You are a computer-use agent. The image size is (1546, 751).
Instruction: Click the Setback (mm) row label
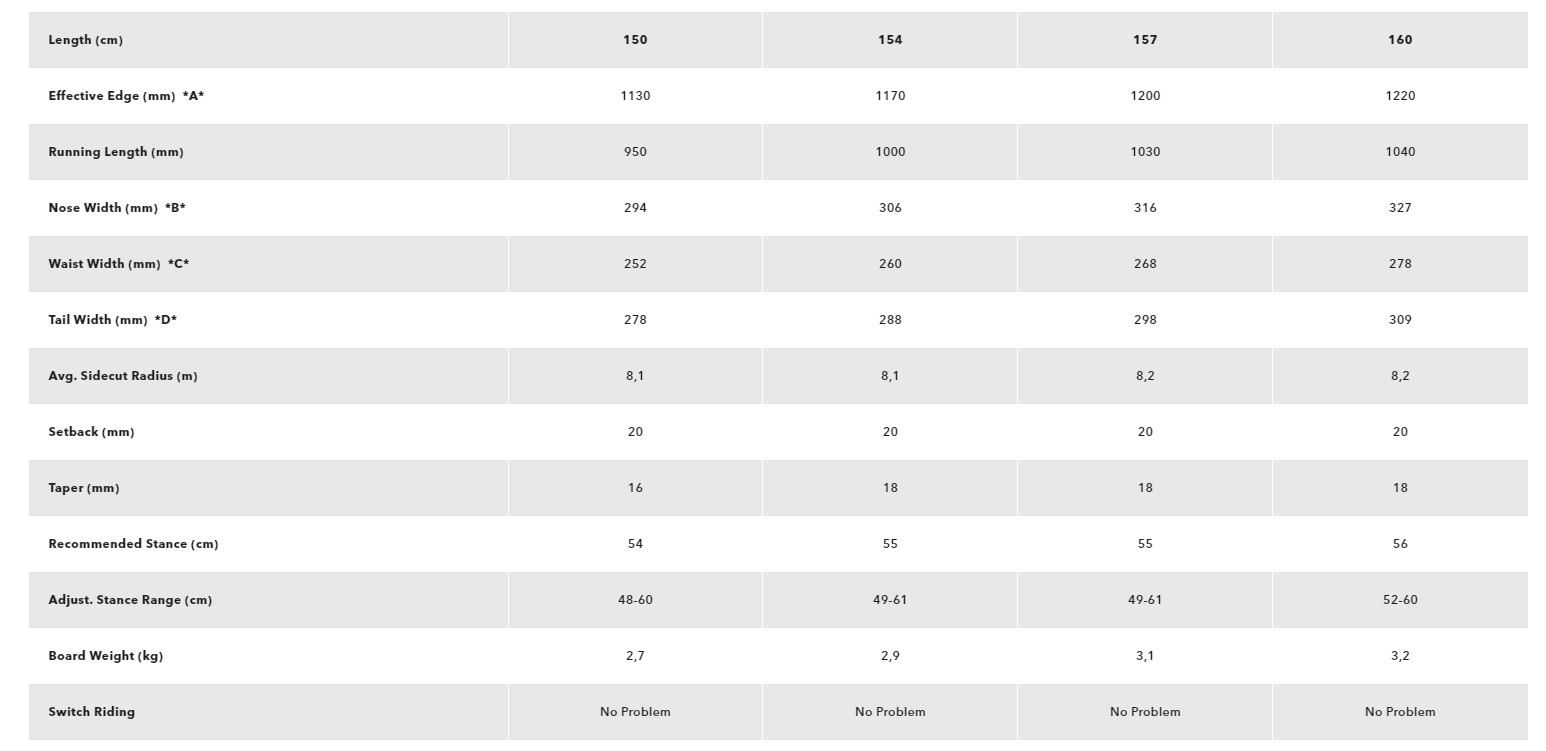(x=91, y=432)
